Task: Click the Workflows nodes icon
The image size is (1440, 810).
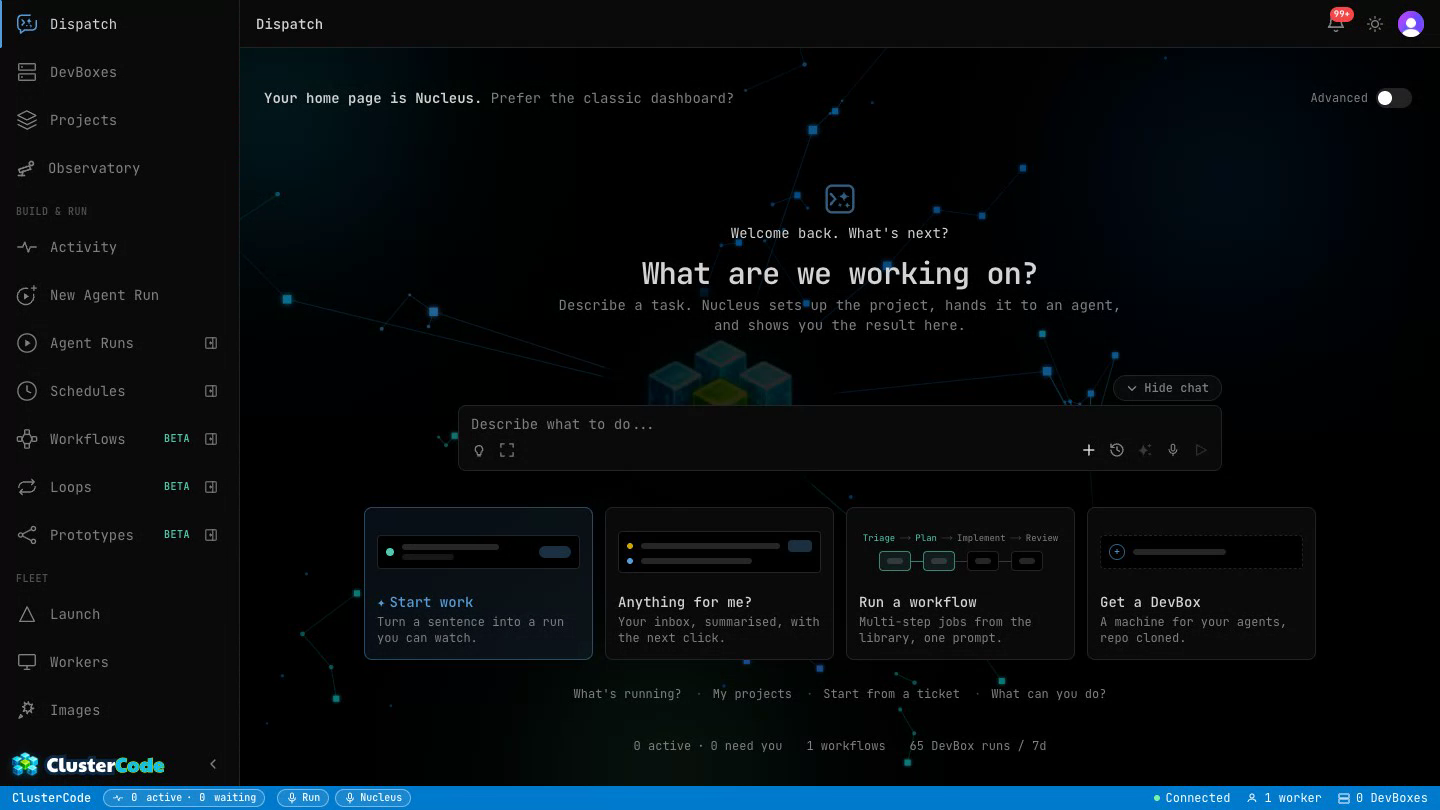Action: (x=27, y=439)
